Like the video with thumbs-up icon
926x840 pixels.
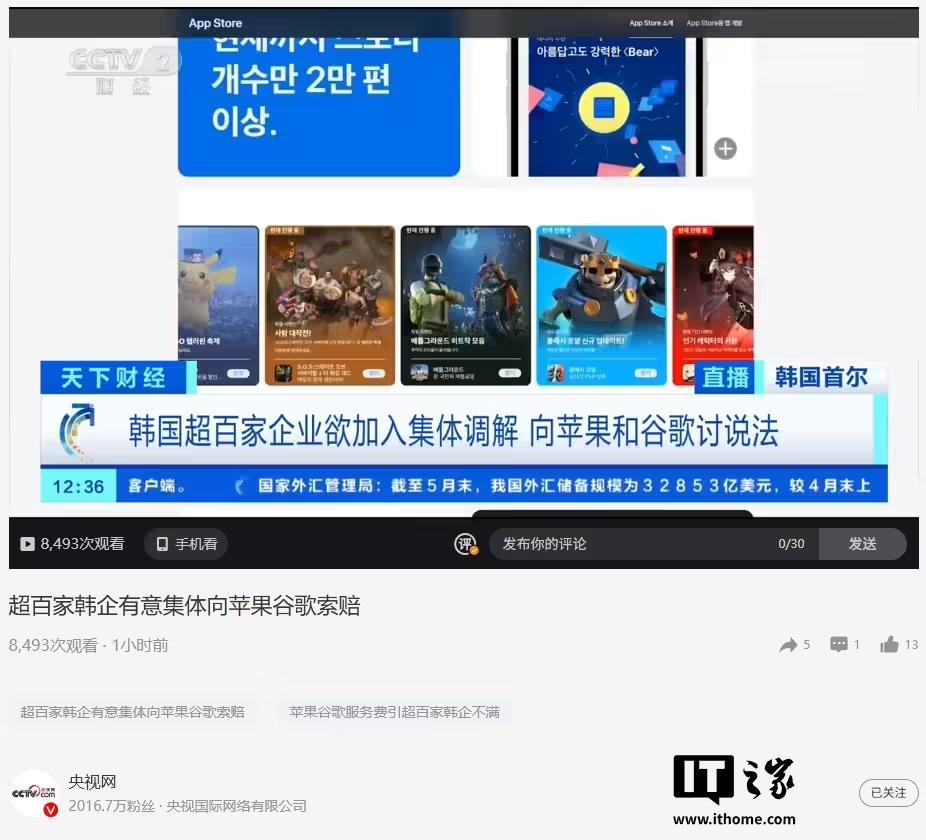[889, 644]
